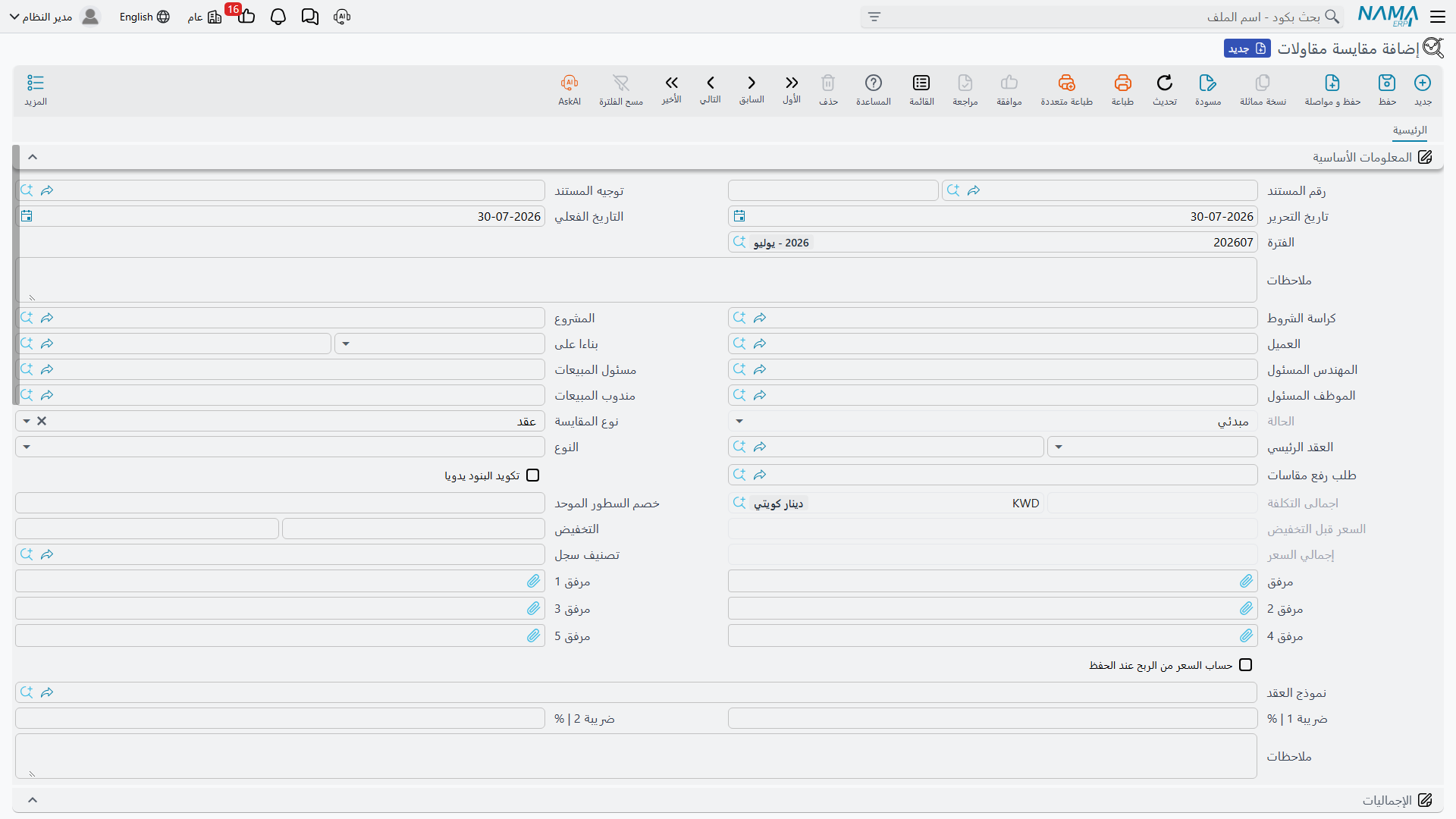Screen dimensions: 1456x819
Task: Go to السابق previous record
Action: pos(752,89)
